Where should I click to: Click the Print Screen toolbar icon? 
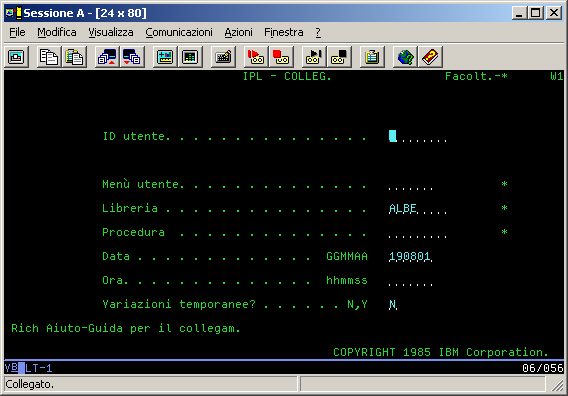[x=16, y=57]
